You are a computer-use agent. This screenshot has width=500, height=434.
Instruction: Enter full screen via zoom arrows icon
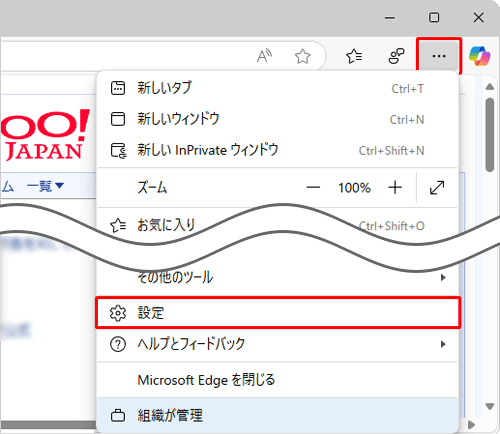click(437, 188)
